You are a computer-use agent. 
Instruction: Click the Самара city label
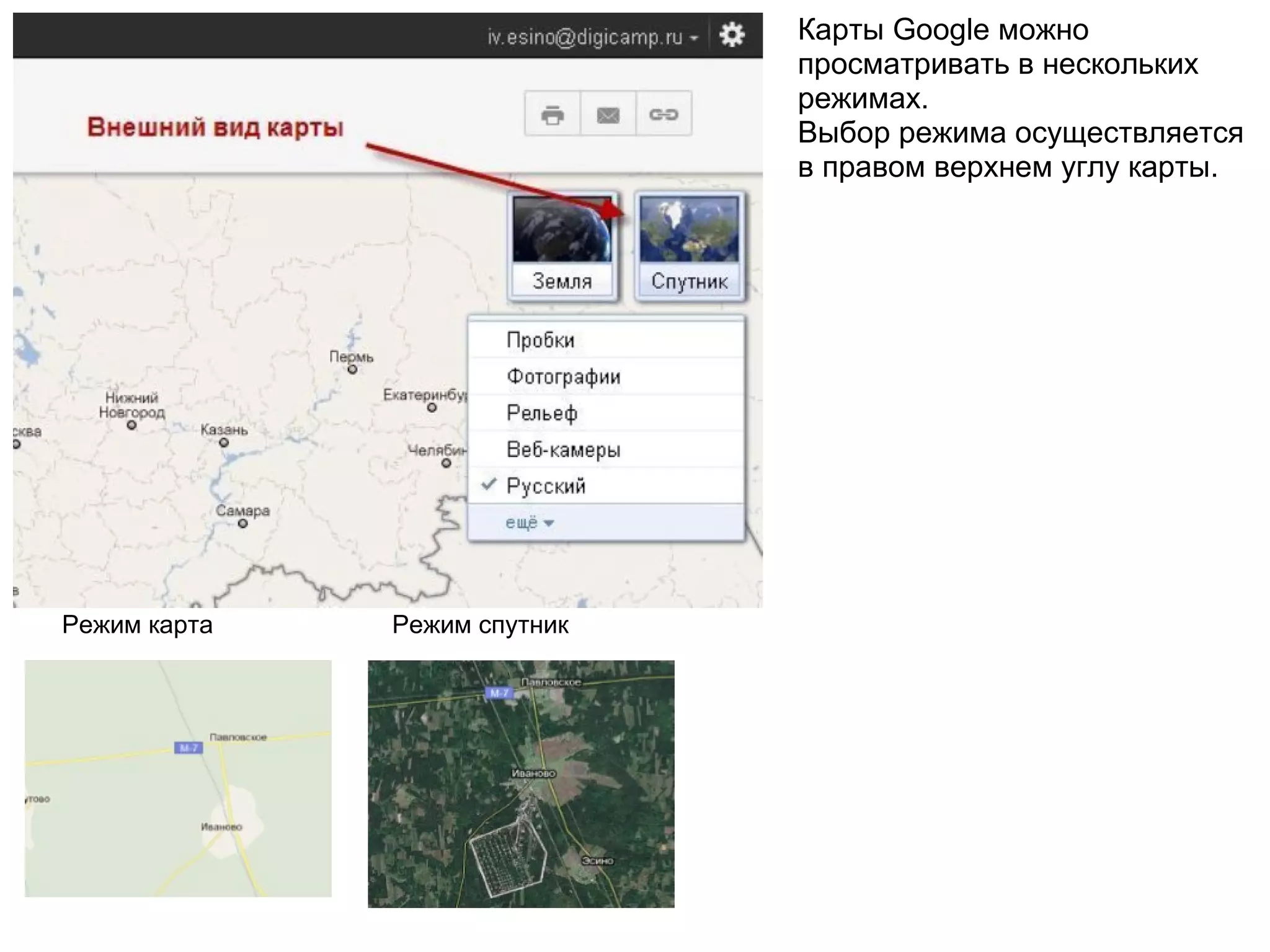tap(242, 511)
